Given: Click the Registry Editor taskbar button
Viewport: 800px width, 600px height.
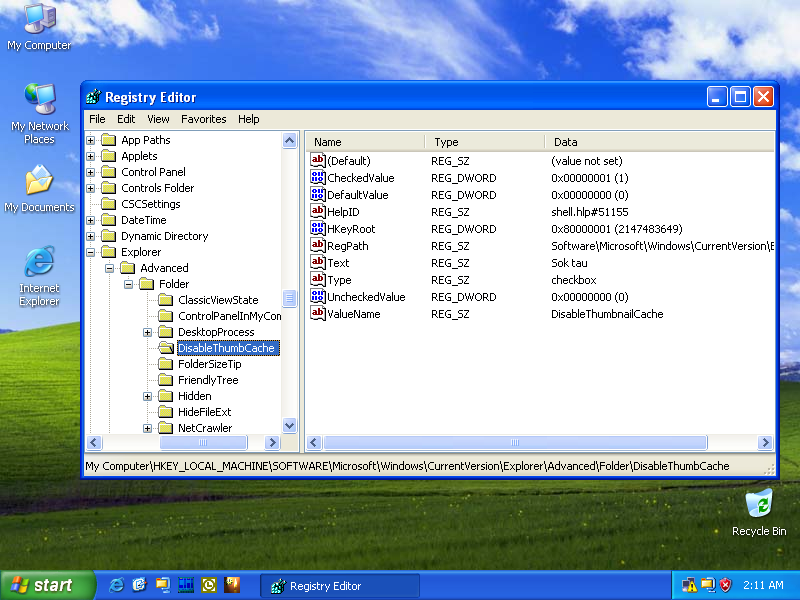Looking at the screenshot, I should coord(325,586).
